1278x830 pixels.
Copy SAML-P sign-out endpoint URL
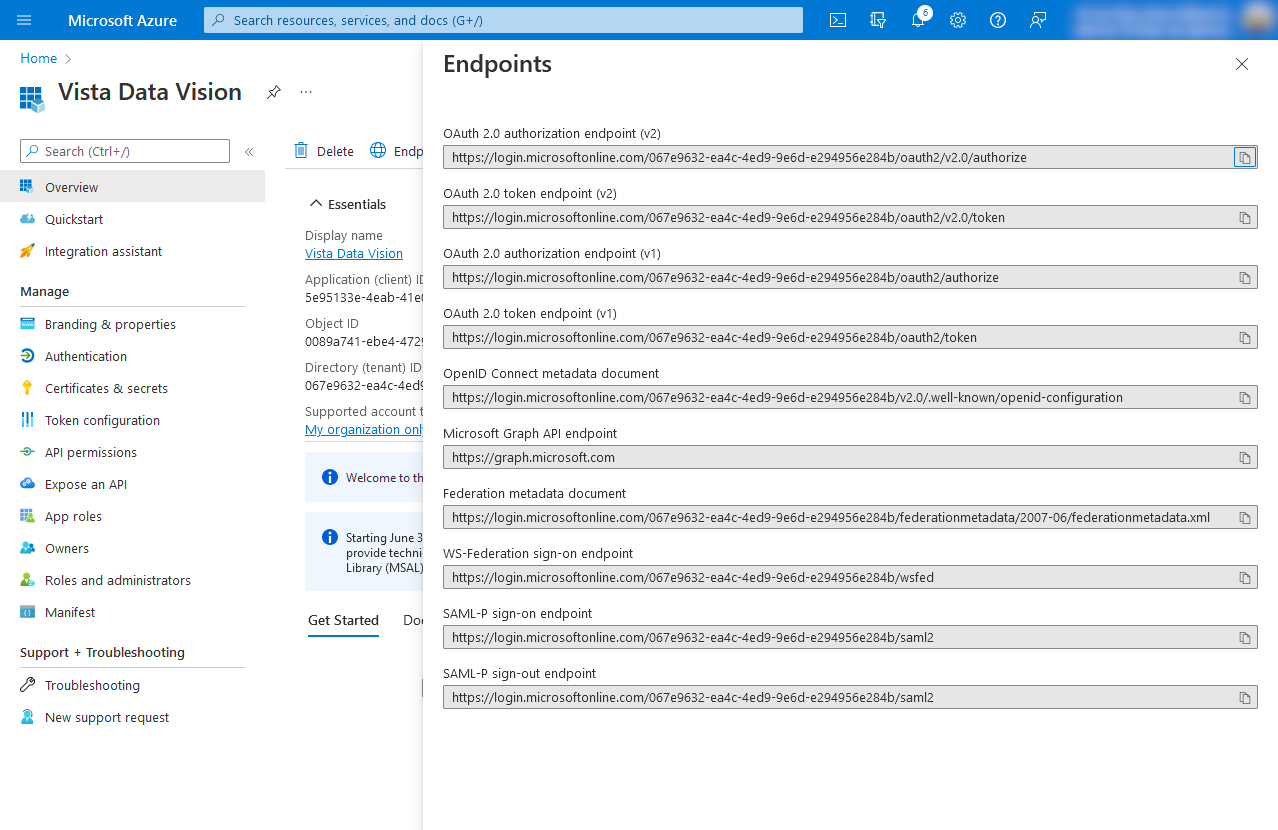point(1245,697)
